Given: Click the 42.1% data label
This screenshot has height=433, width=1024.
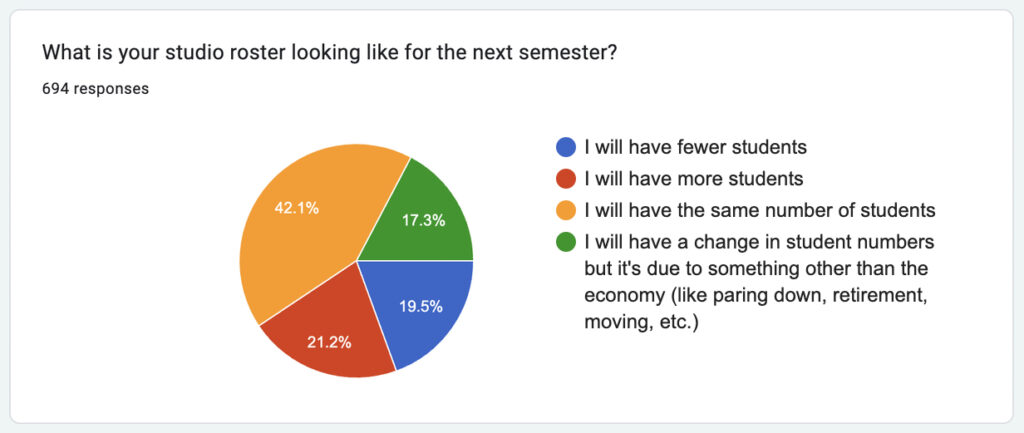Looking at the screenshot, I should tap(296, 208).
